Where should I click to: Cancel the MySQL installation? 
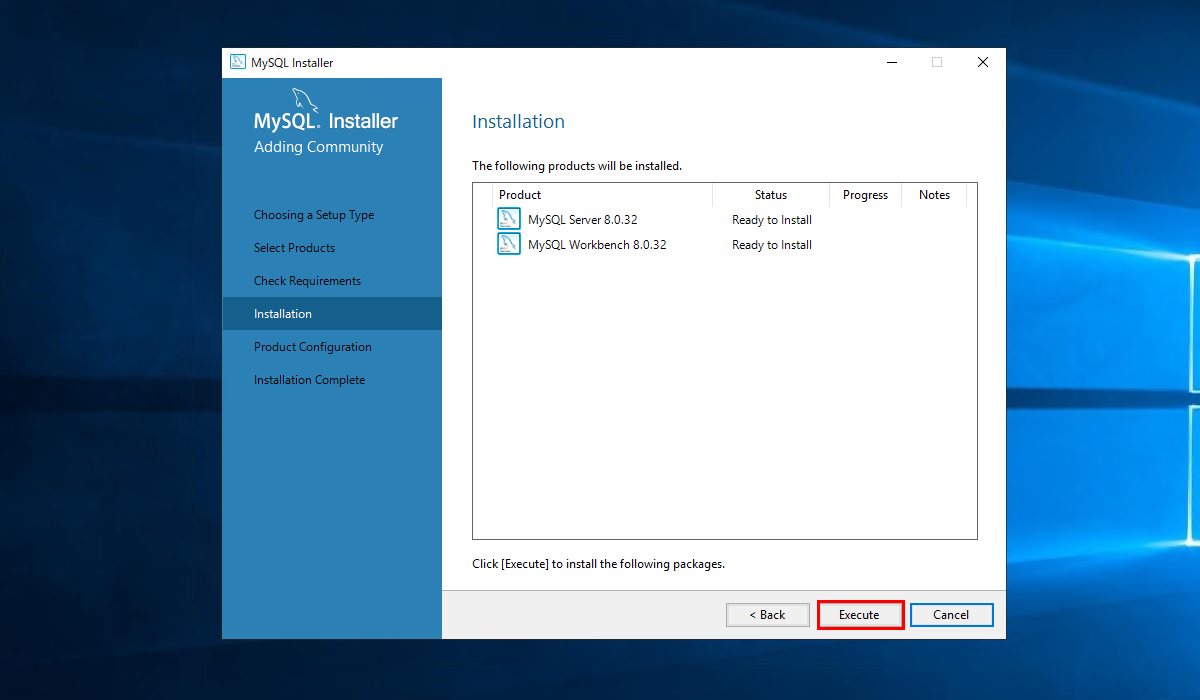tap(951, 615)
